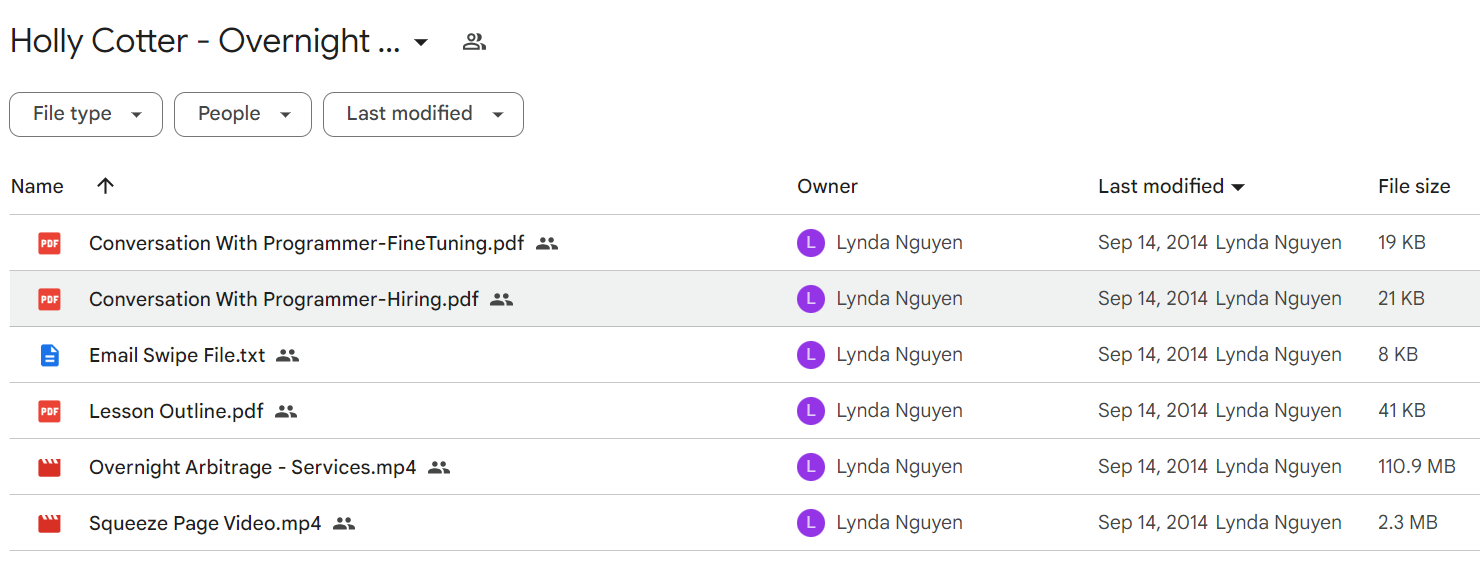Open the People filter dropdown
The image size is (1480, 575).
[243, 114]
